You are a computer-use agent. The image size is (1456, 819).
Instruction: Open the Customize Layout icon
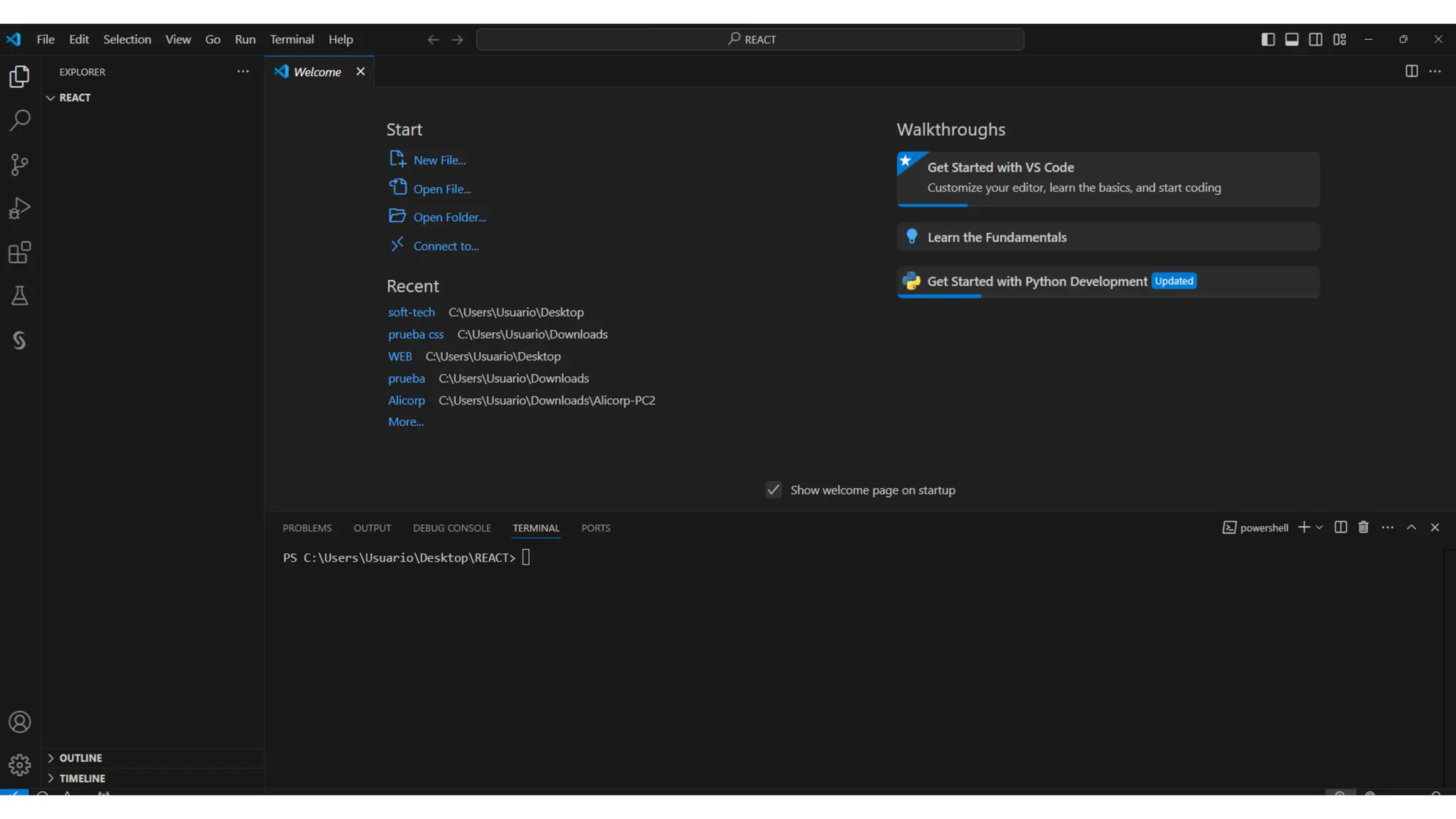(1339, 39)
